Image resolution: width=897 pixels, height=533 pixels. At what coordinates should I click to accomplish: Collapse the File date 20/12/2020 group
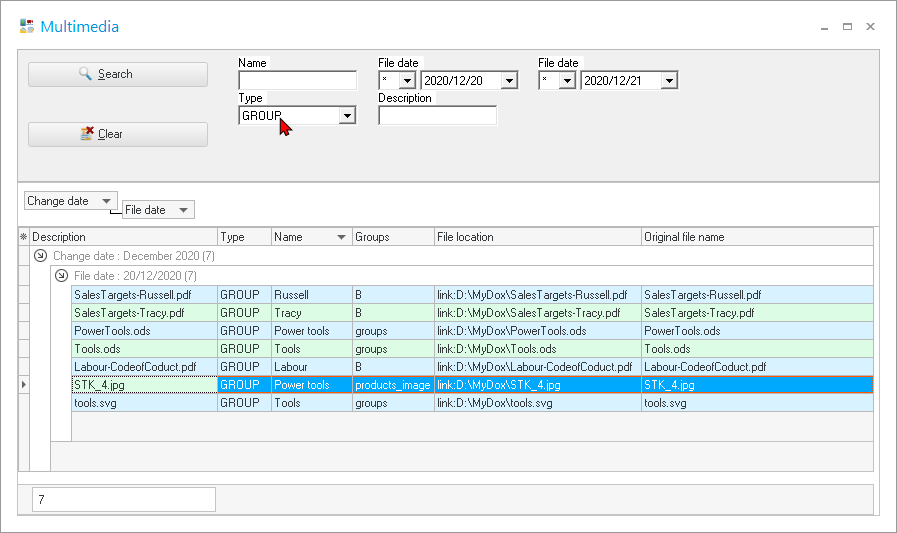61,275
